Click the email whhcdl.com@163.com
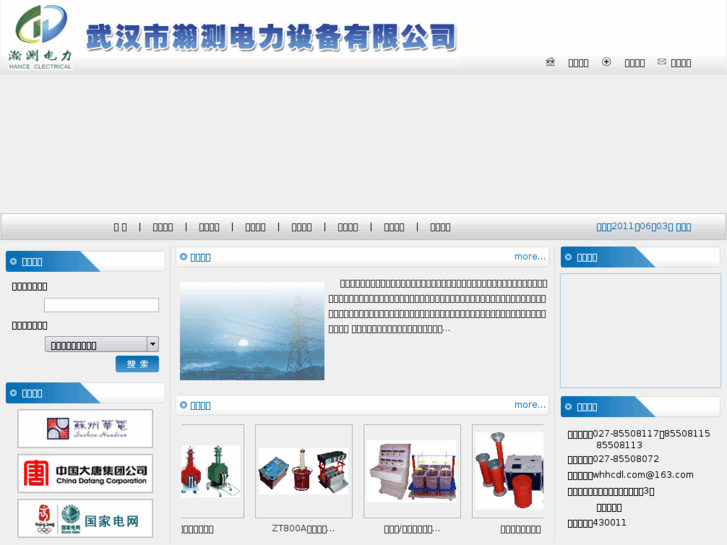 [x=644, y=474]
